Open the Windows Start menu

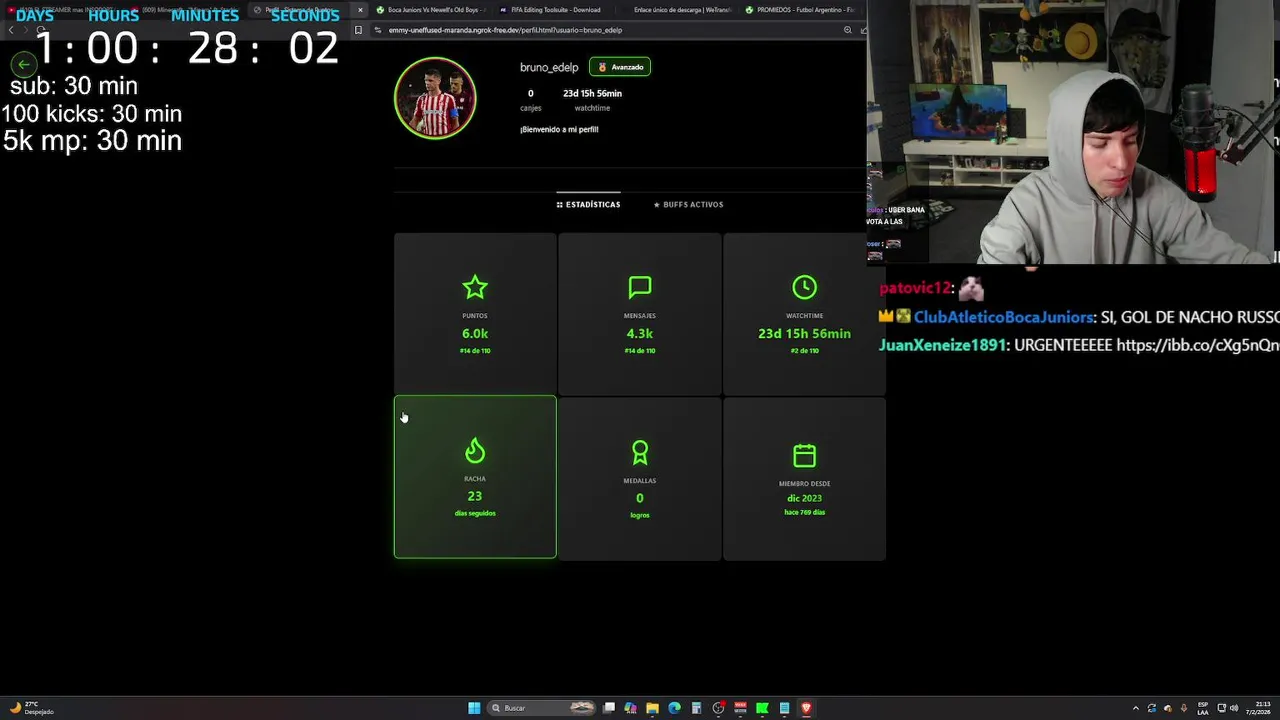click(474, 708)
